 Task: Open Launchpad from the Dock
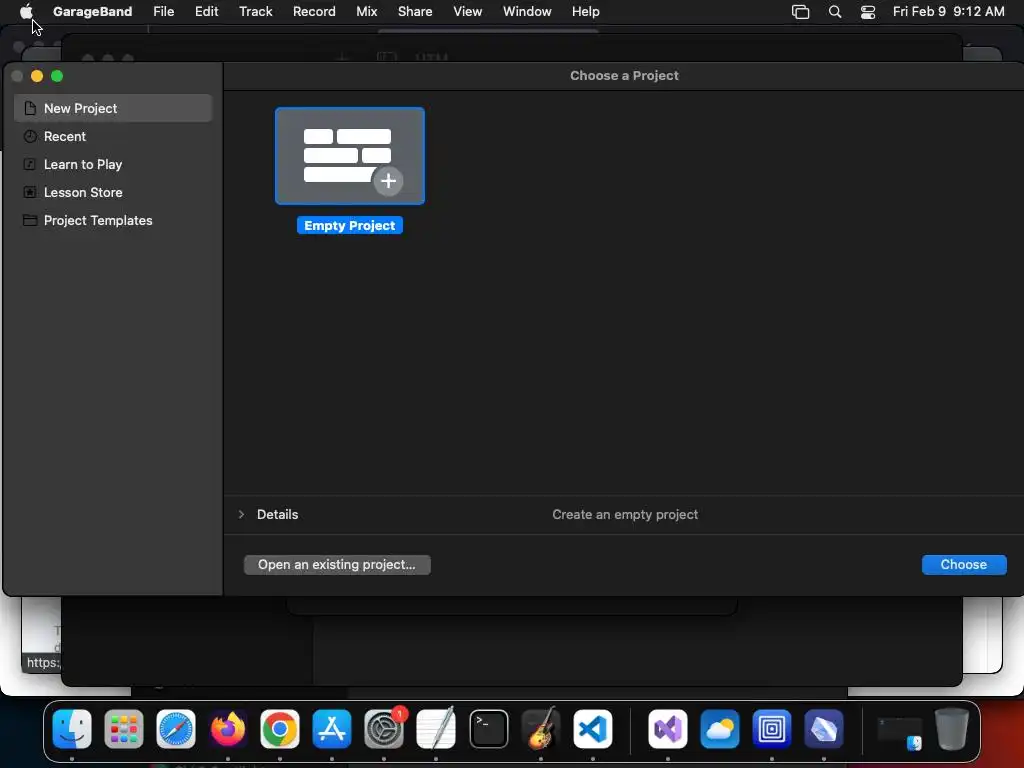click(123, 729)
